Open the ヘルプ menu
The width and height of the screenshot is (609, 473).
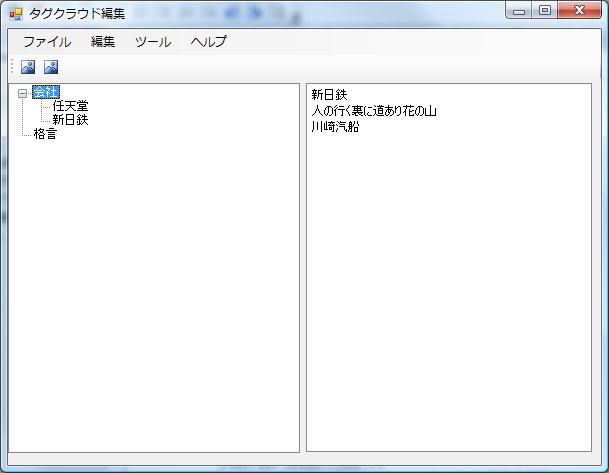[x=209, y=42]
